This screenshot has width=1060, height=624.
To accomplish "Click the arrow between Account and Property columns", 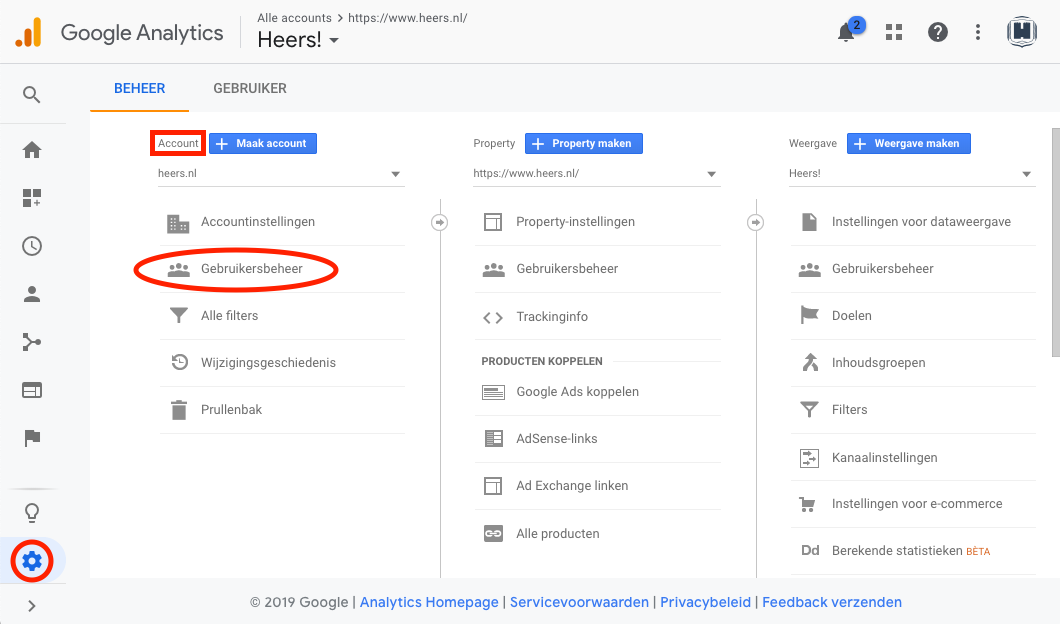I will (x=439, y=222).
